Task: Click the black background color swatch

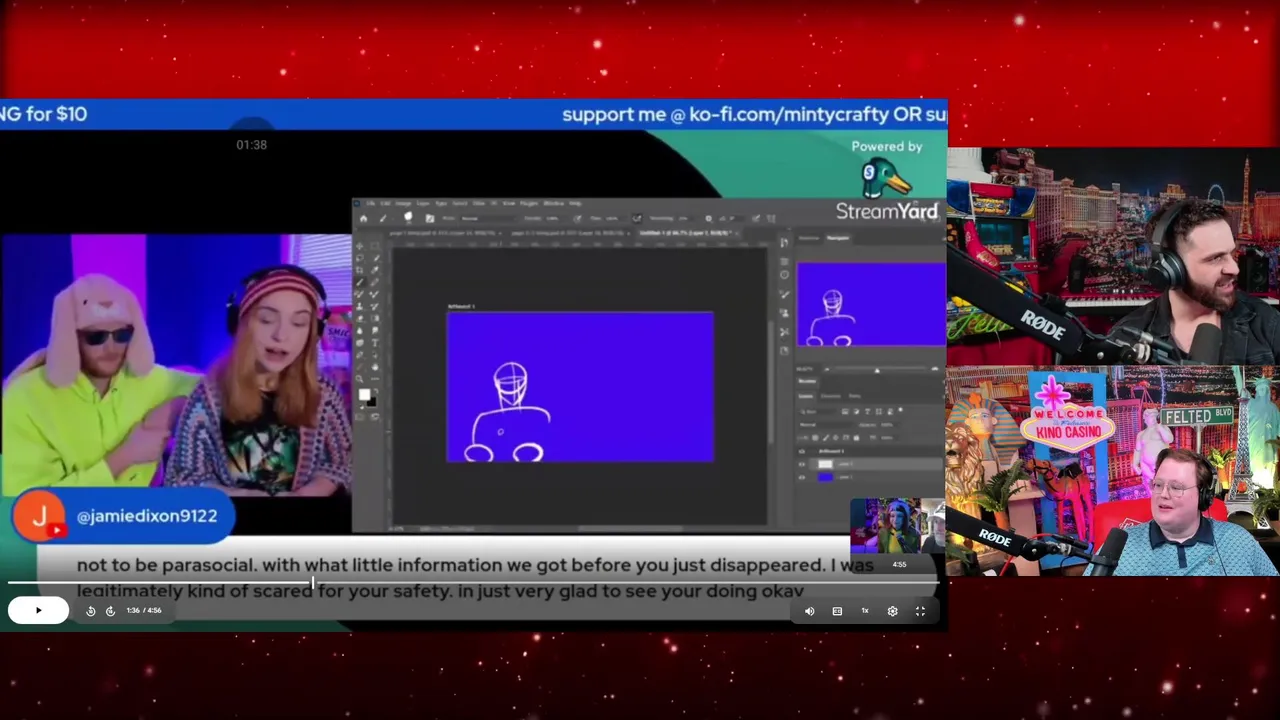Action: 371,401
